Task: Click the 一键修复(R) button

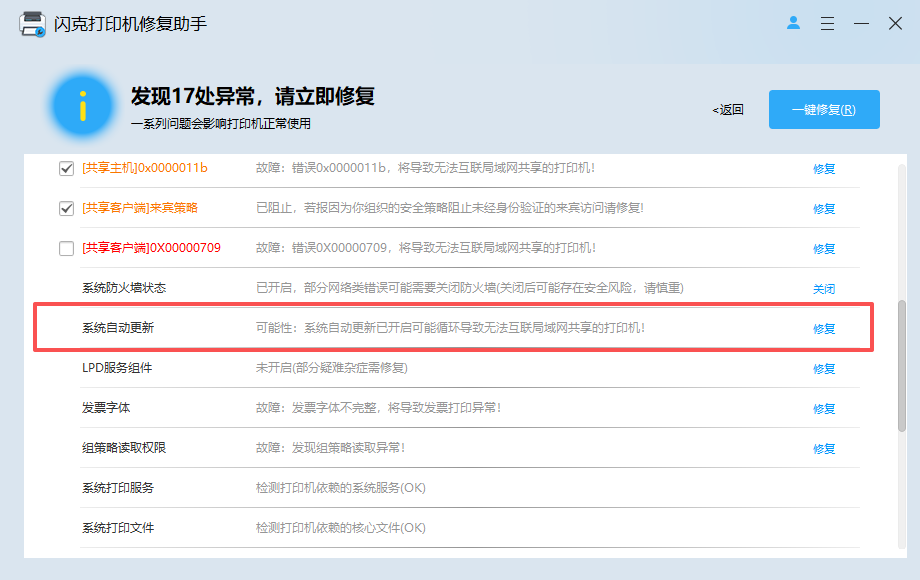Action: point(824,110)
